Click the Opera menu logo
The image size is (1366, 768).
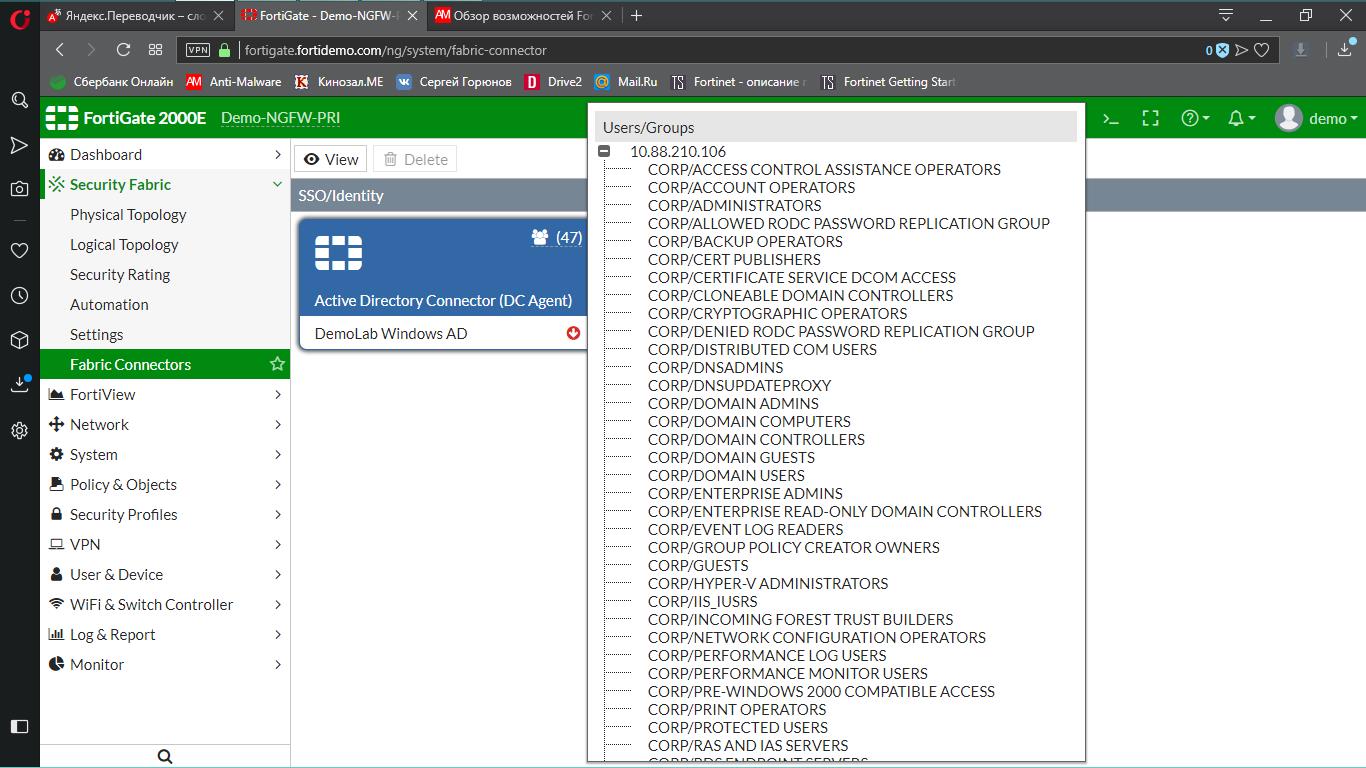tap(19, 17)
